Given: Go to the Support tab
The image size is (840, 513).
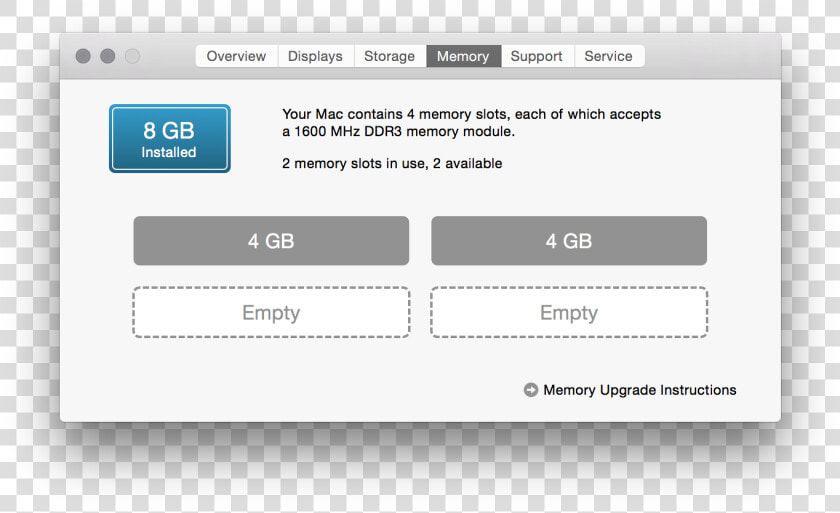Looking at the screenshot, I should (x=537, y=56).
